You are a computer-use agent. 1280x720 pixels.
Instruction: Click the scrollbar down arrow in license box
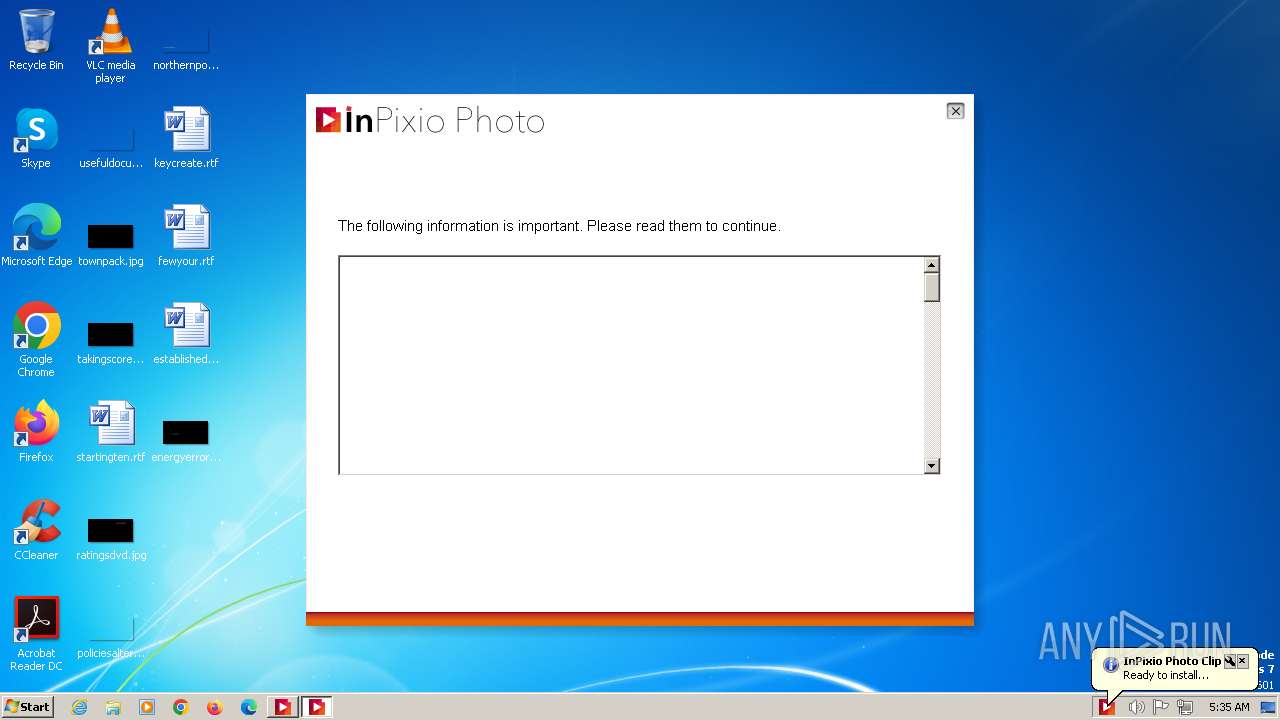[x=931, y=465]
